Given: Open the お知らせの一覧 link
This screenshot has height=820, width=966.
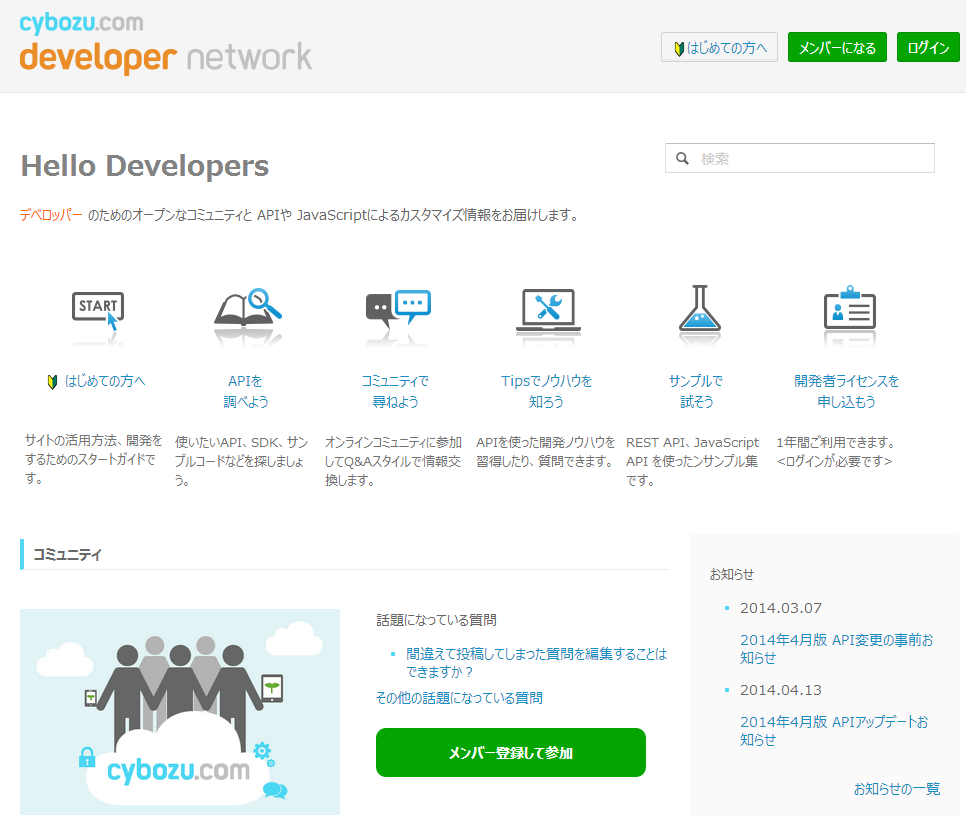Looking at the screenshot, I should (896, 789).
